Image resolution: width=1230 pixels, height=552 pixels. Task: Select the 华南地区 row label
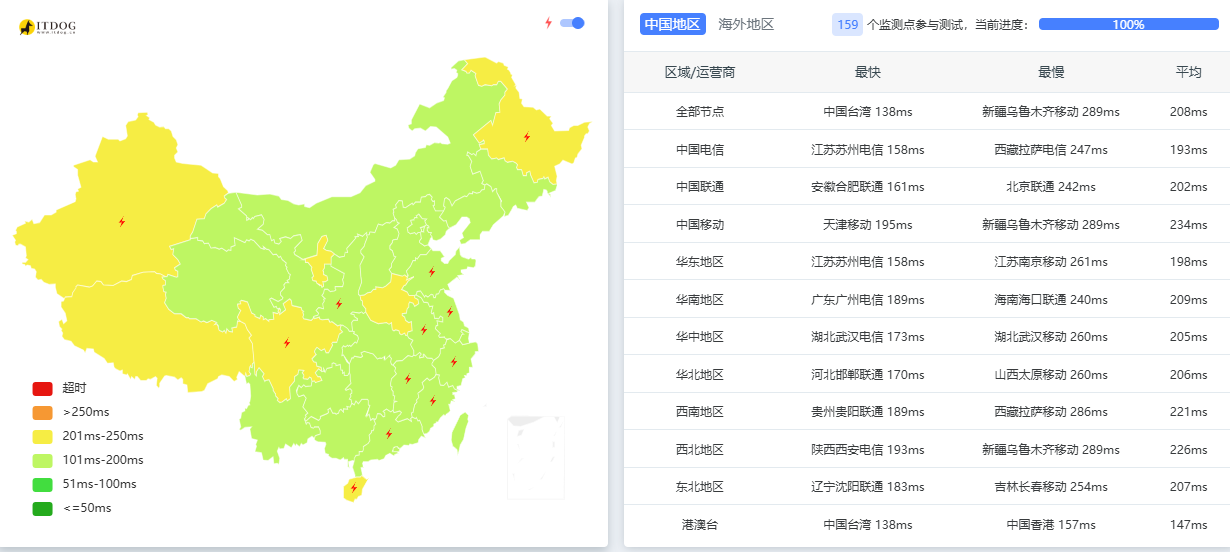[x=700, y=299]
